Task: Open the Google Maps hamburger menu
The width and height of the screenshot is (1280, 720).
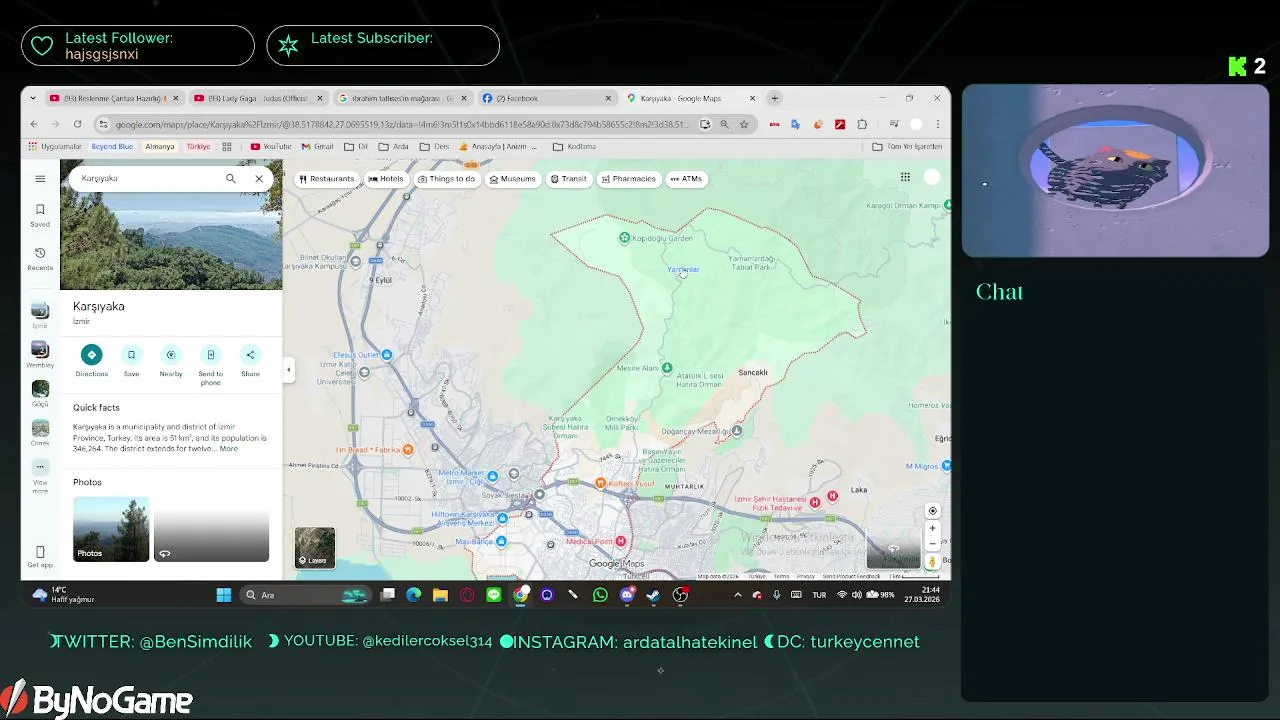Action: 40,179
